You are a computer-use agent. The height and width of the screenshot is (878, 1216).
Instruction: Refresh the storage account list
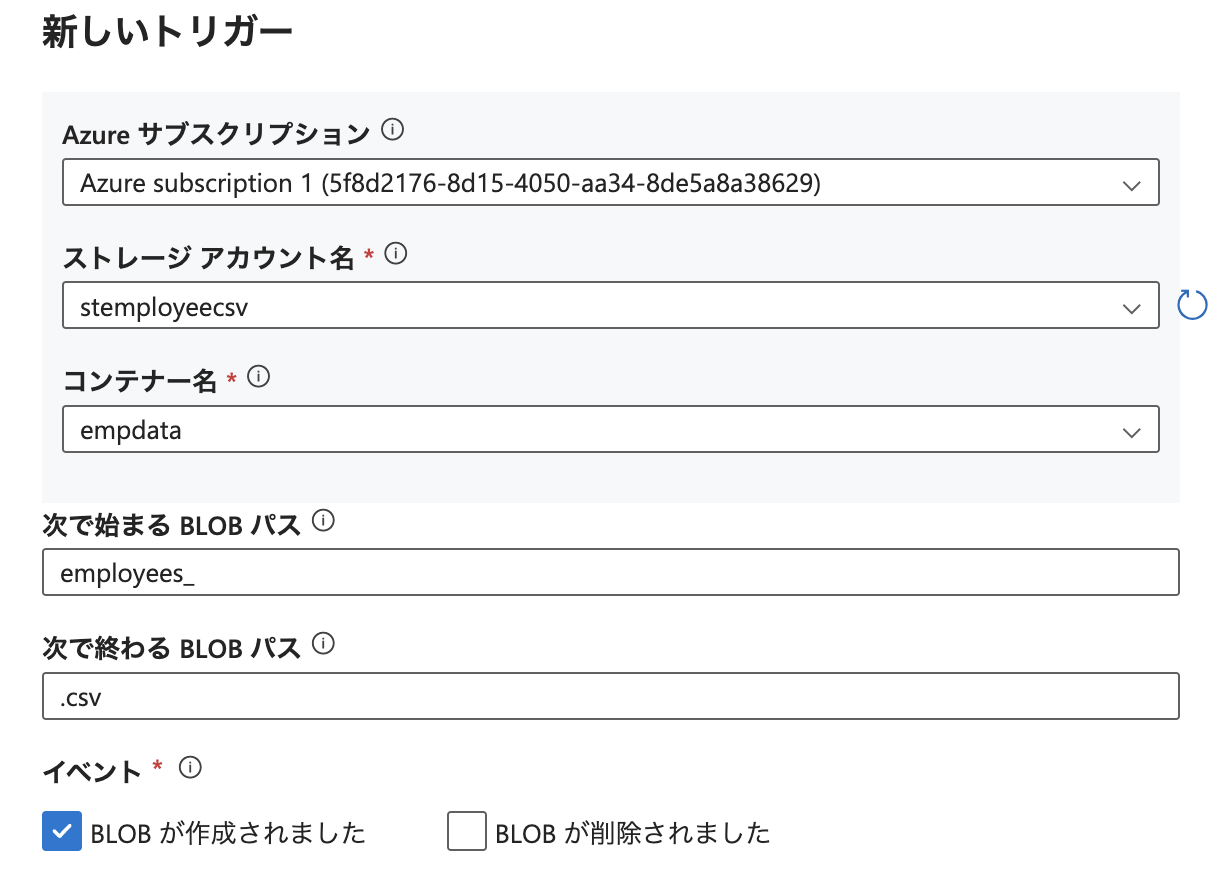[1192, 305]
